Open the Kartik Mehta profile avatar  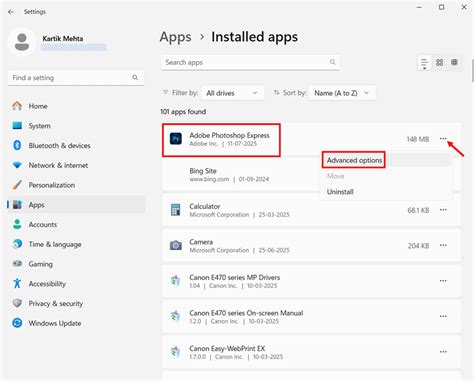[x=22, y=42]
